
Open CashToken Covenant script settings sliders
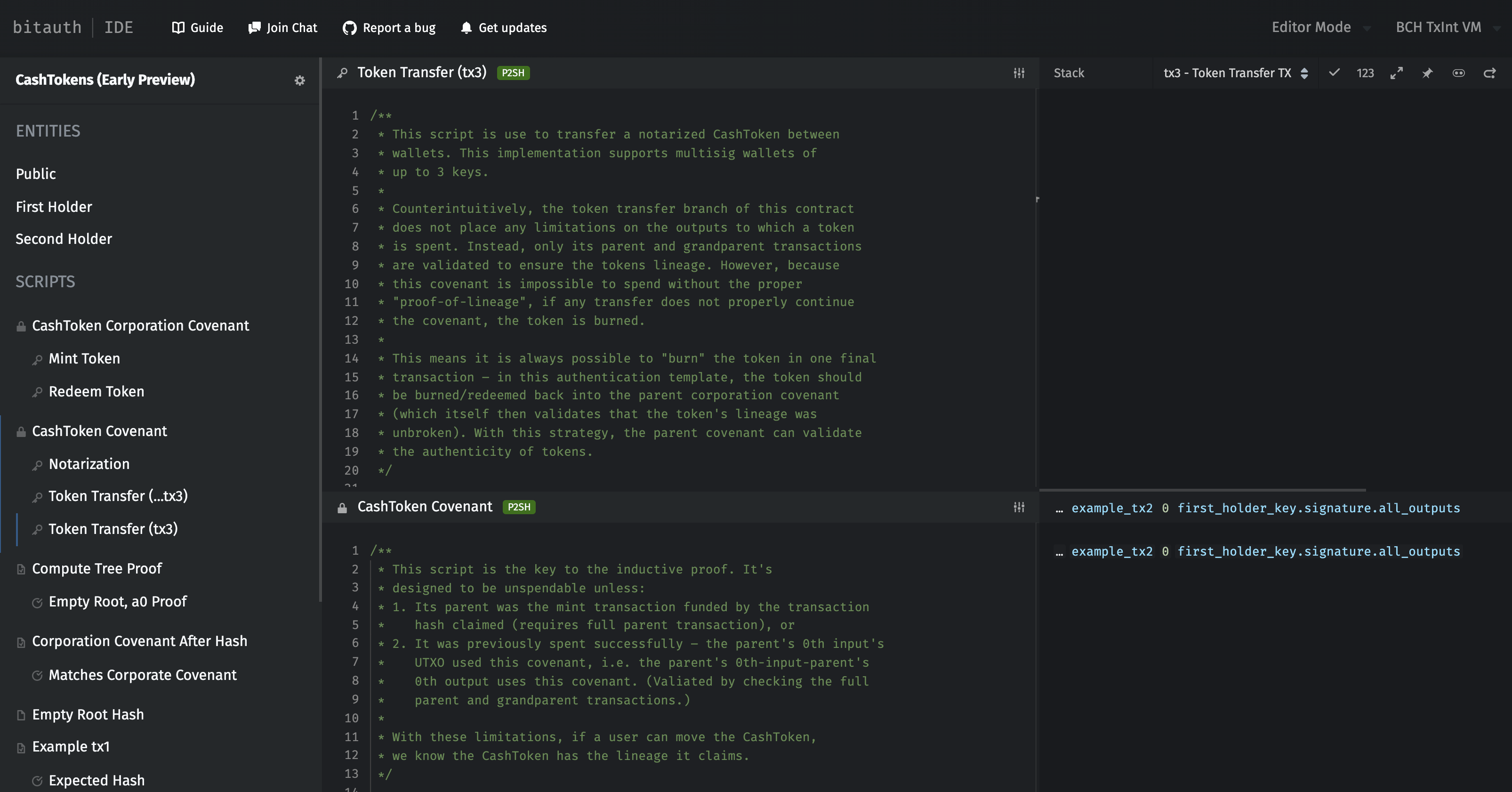click(1019, 507)
